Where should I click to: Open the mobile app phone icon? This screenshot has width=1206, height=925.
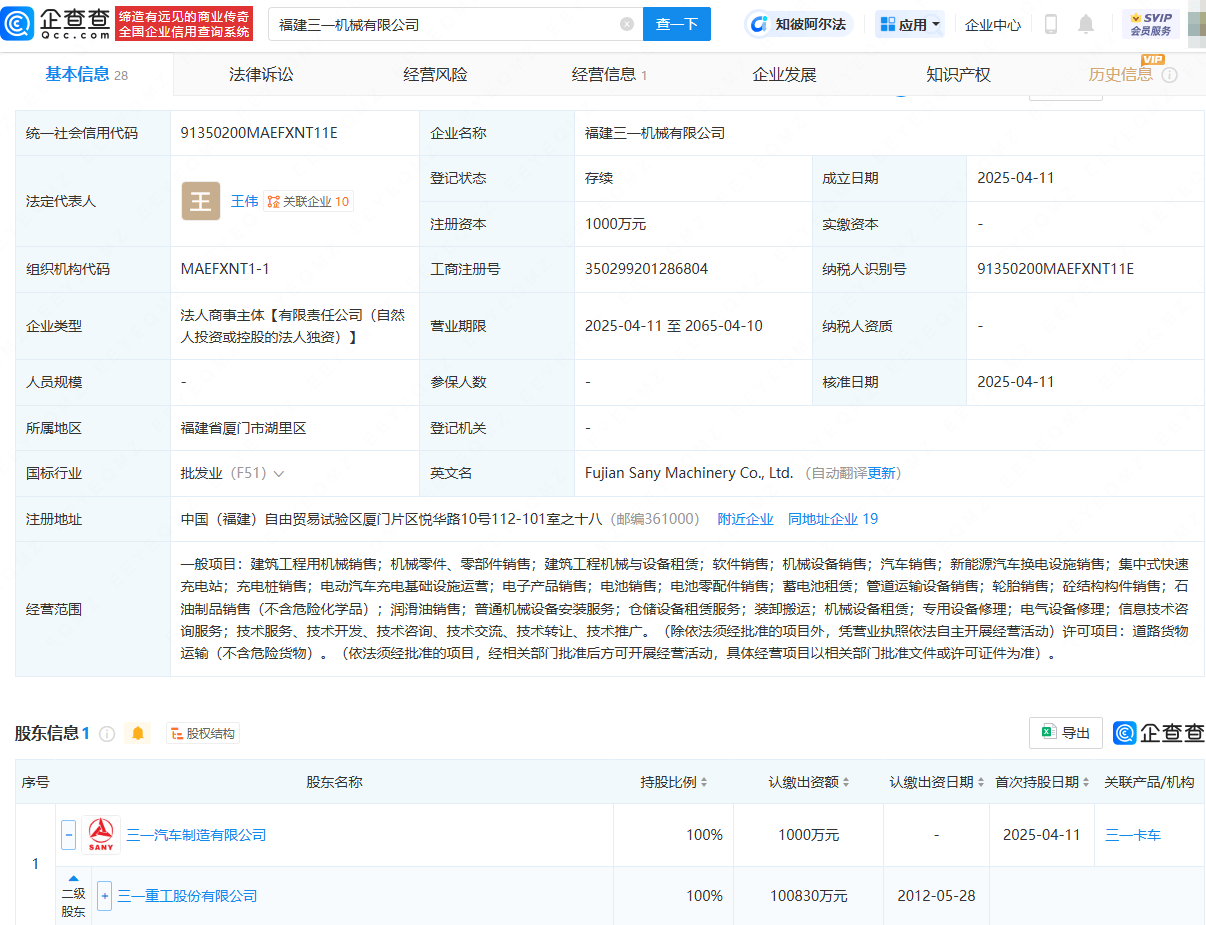1050,24
